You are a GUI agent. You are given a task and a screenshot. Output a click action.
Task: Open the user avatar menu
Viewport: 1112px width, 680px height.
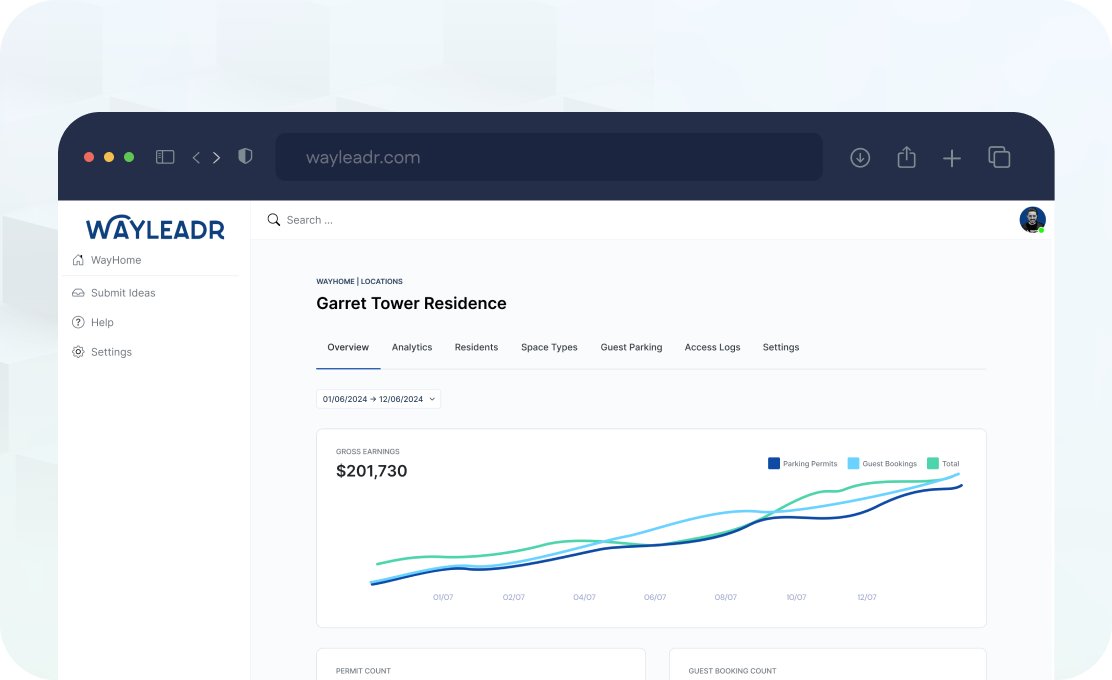[x=1032, y=219]
